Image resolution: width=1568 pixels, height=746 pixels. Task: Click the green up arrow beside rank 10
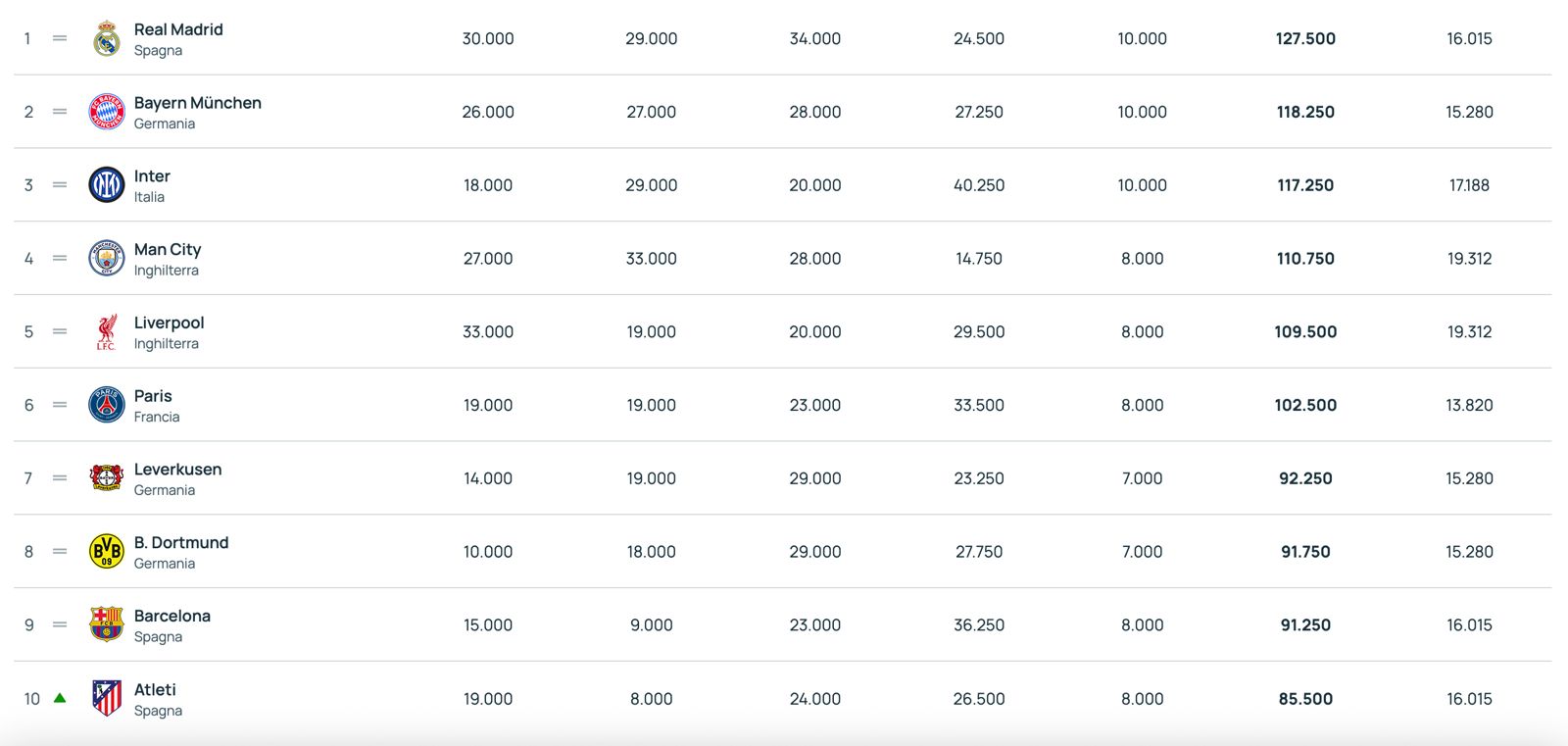click(60, 698)
